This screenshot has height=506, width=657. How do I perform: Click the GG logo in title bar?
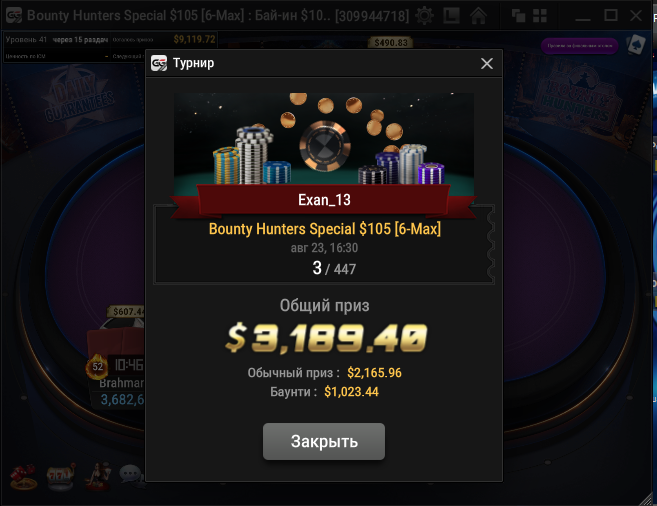pos(14,16)
